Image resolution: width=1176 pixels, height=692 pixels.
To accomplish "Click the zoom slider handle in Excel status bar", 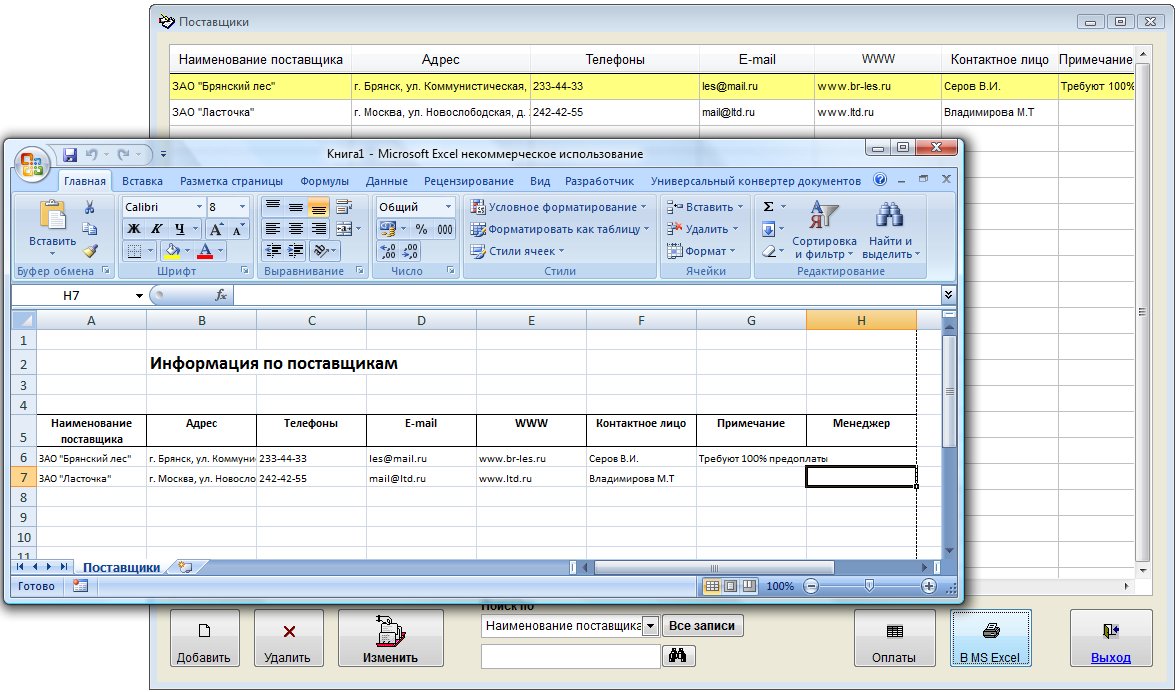I will coord(869,586).
